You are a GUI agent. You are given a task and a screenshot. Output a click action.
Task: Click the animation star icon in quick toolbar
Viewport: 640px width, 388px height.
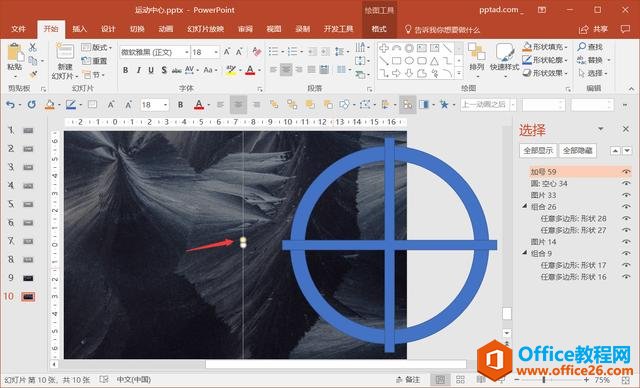[x=444, y=105]
